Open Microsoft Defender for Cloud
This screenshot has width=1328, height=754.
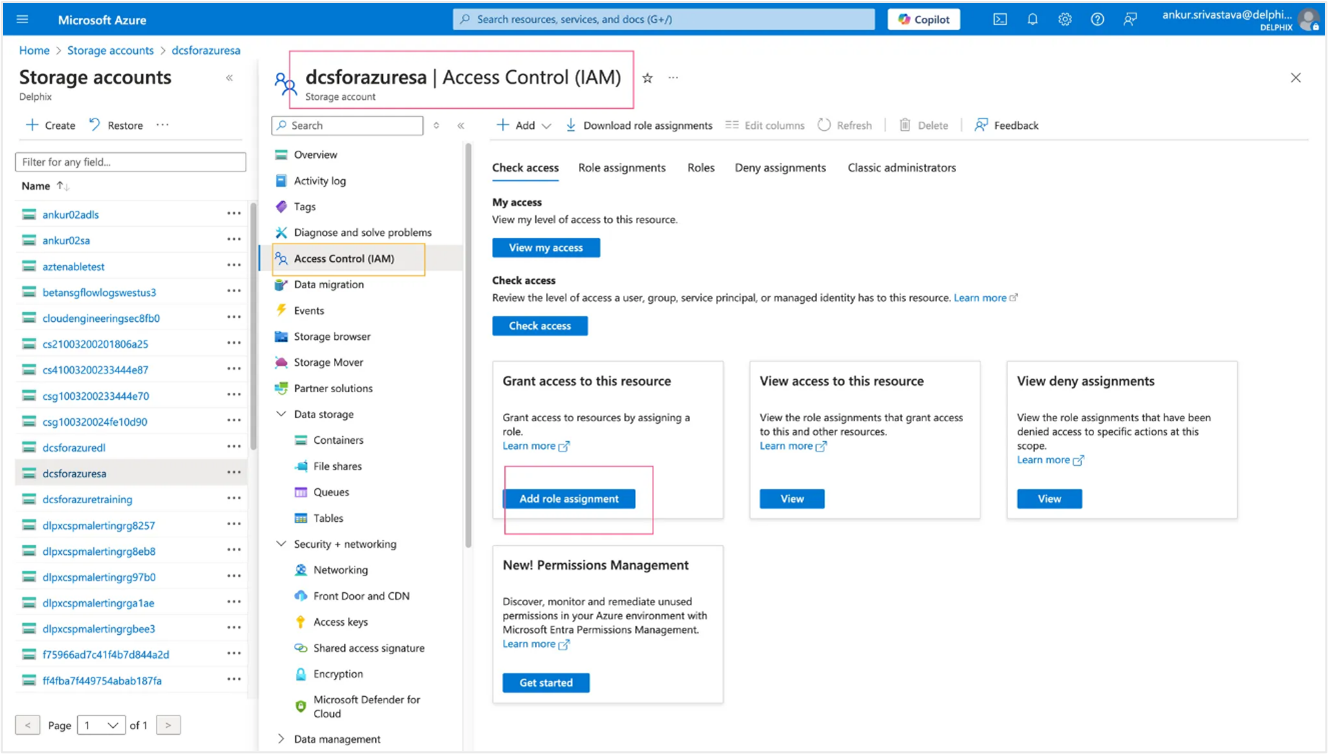click(366, 706)
